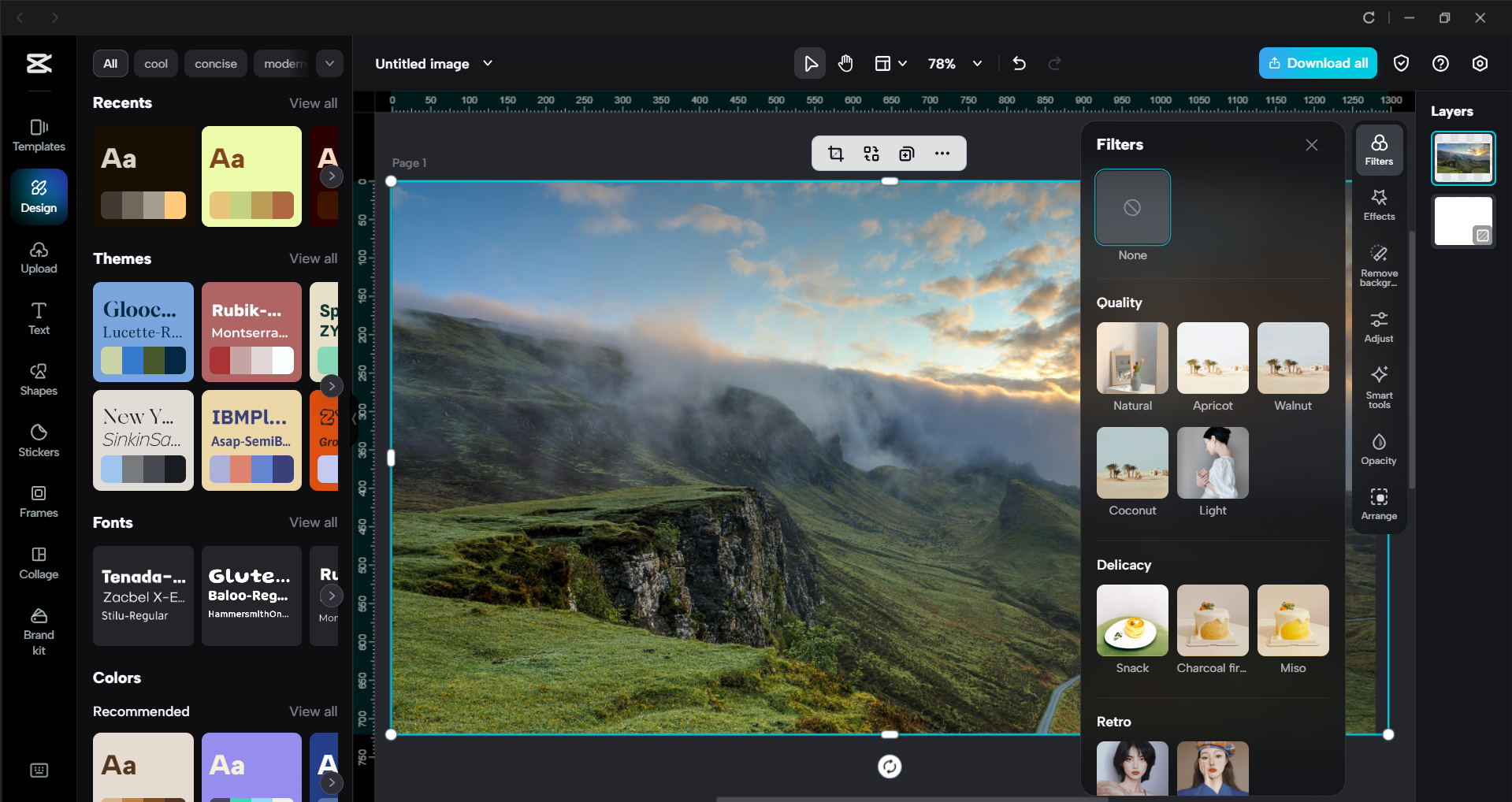The width and height of the screenshot is (1512, 802).
Task: Open the Stickers panel
Action: point(38,440)
